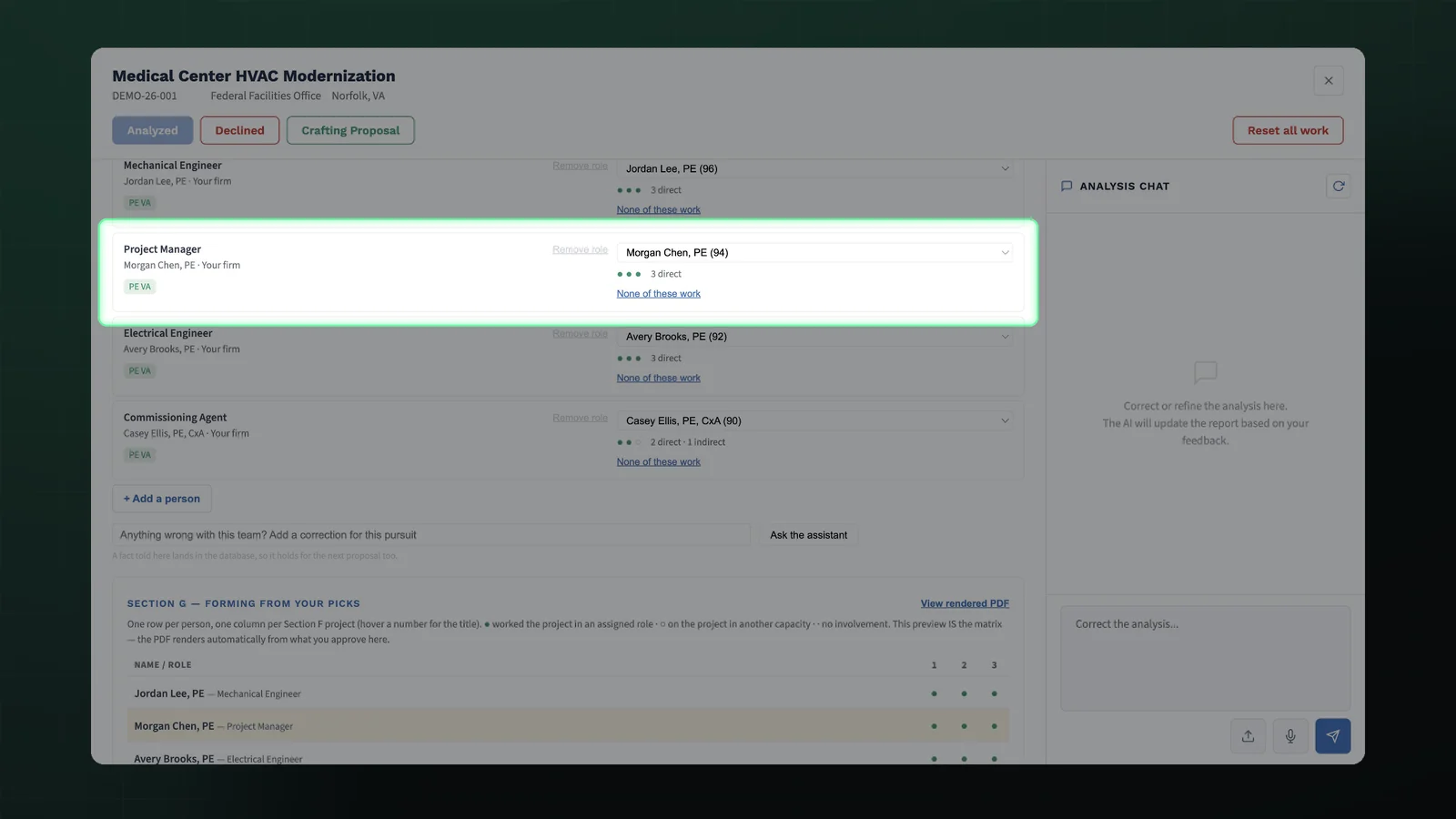The image size is (1456, 819).
Task: Select the Jordan Lee, PE matrix row
Action: click(x=568, y=693)
